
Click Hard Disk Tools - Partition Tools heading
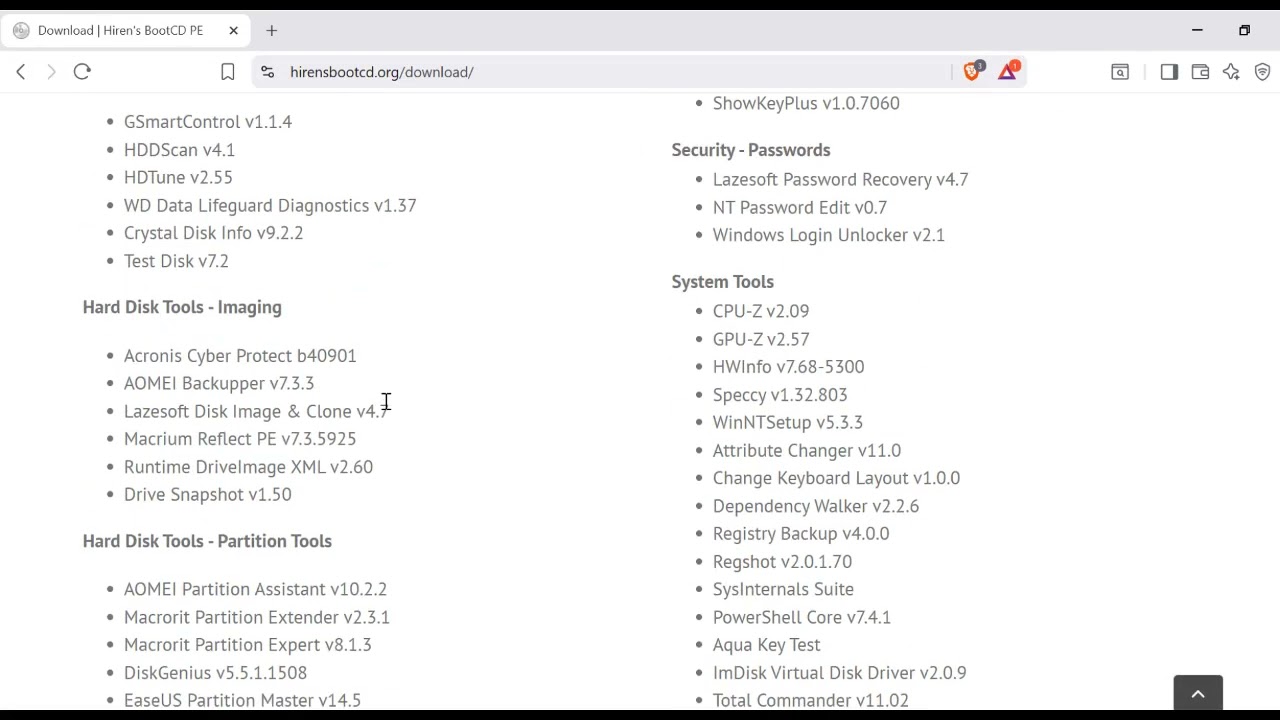[207, 541]
